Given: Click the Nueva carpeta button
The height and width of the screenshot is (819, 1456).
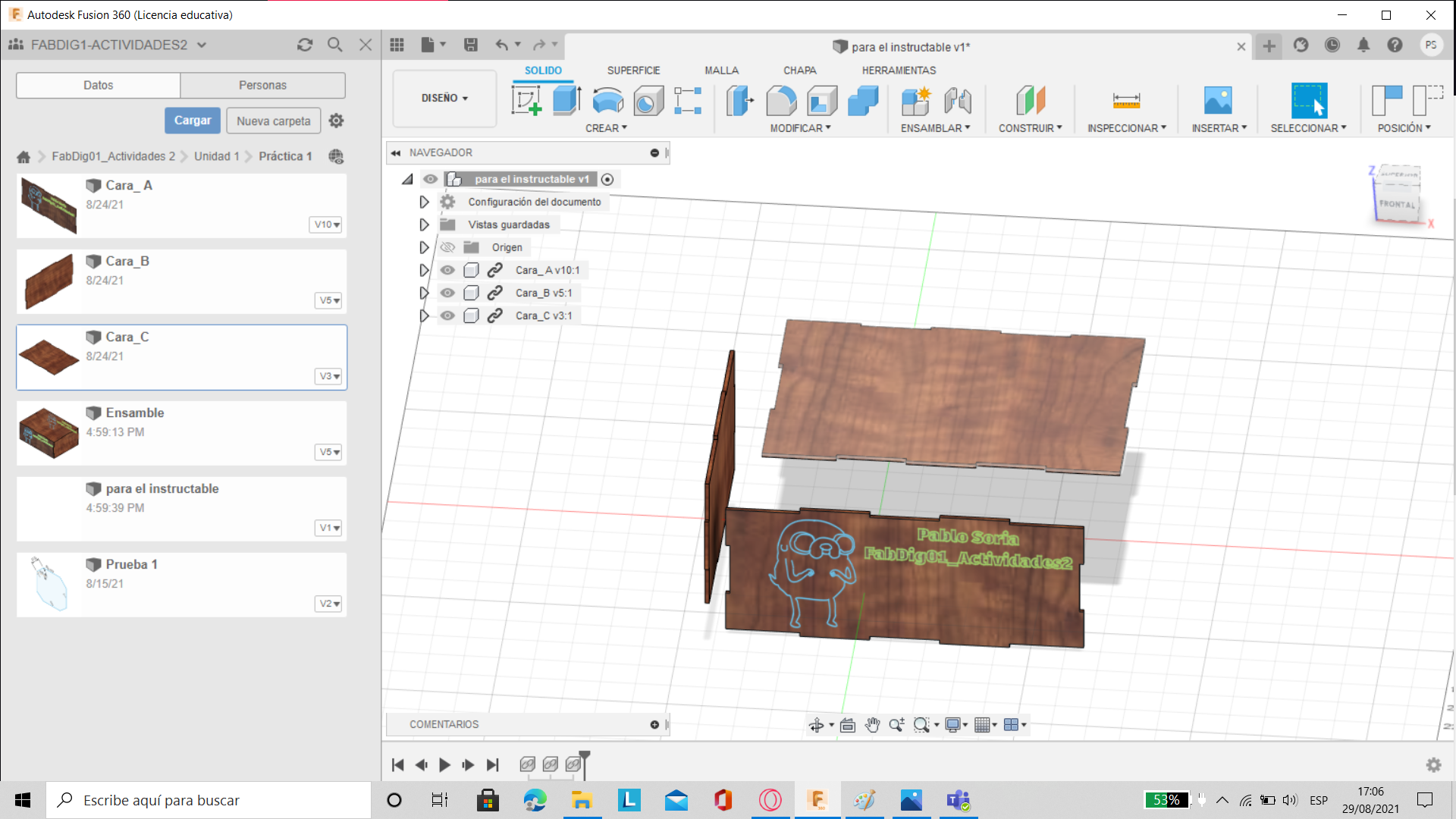Looking at the screenshot, I should click(273, 121).
